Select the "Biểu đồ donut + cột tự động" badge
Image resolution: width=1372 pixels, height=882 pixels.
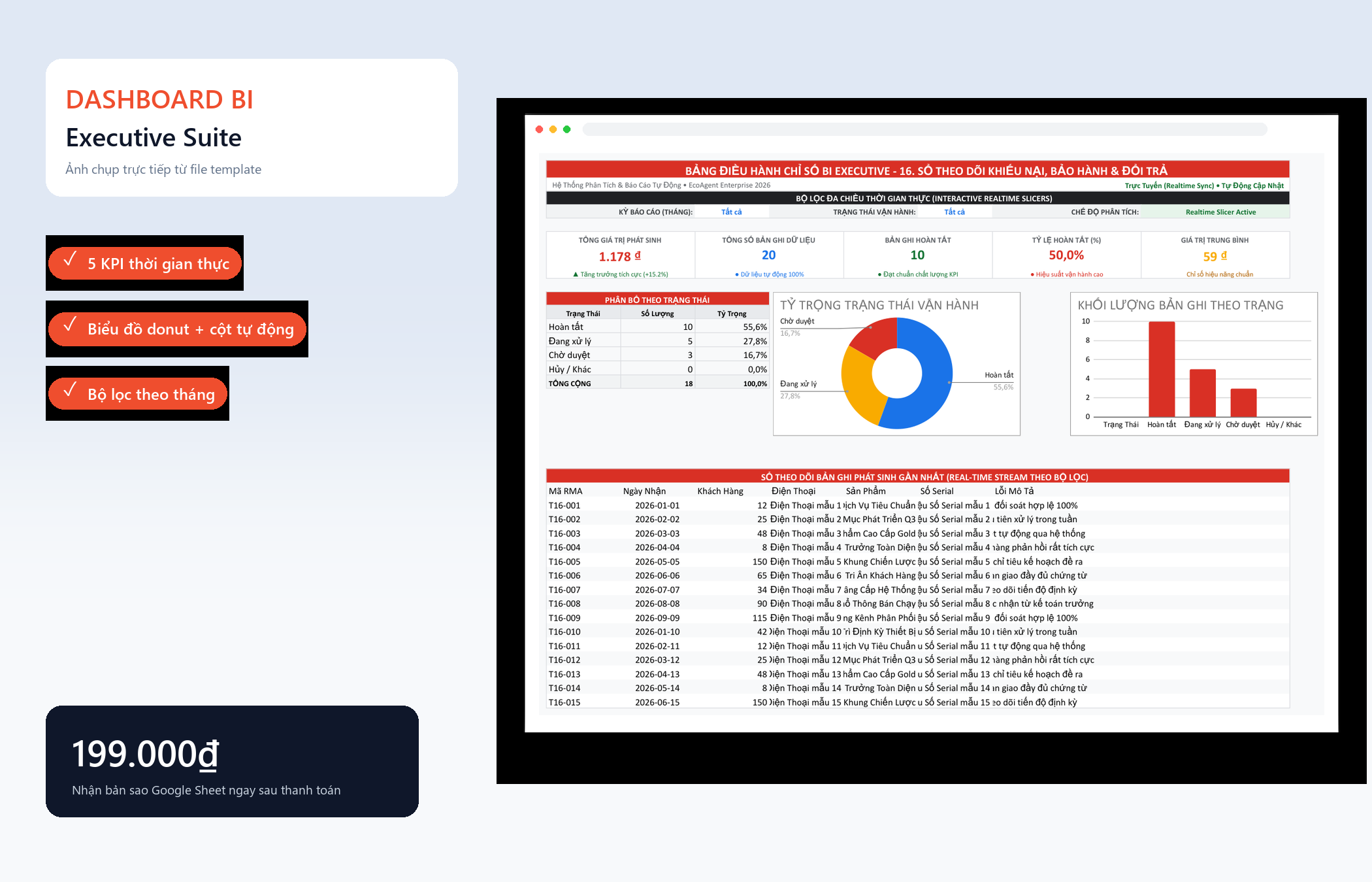[177, 329]
